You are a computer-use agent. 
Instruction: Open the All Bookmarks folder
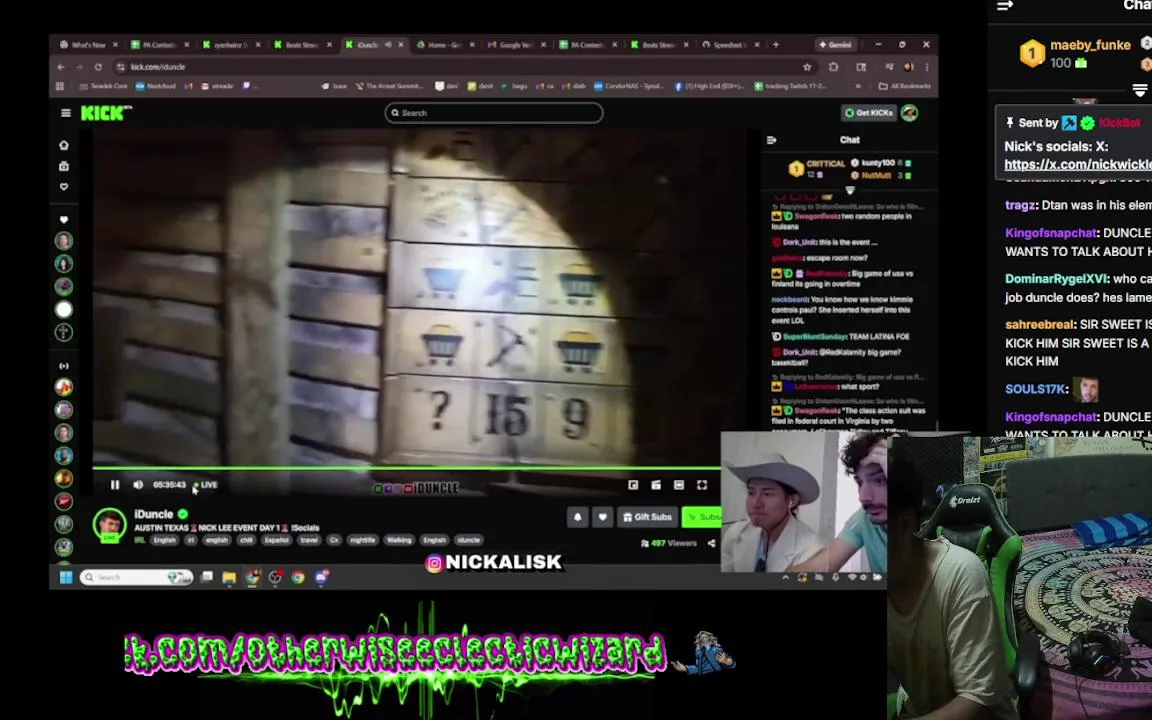[x=905, y=86]
